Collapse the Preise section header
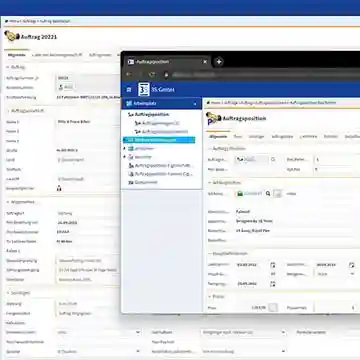360x360 pixels. (210, 296)
